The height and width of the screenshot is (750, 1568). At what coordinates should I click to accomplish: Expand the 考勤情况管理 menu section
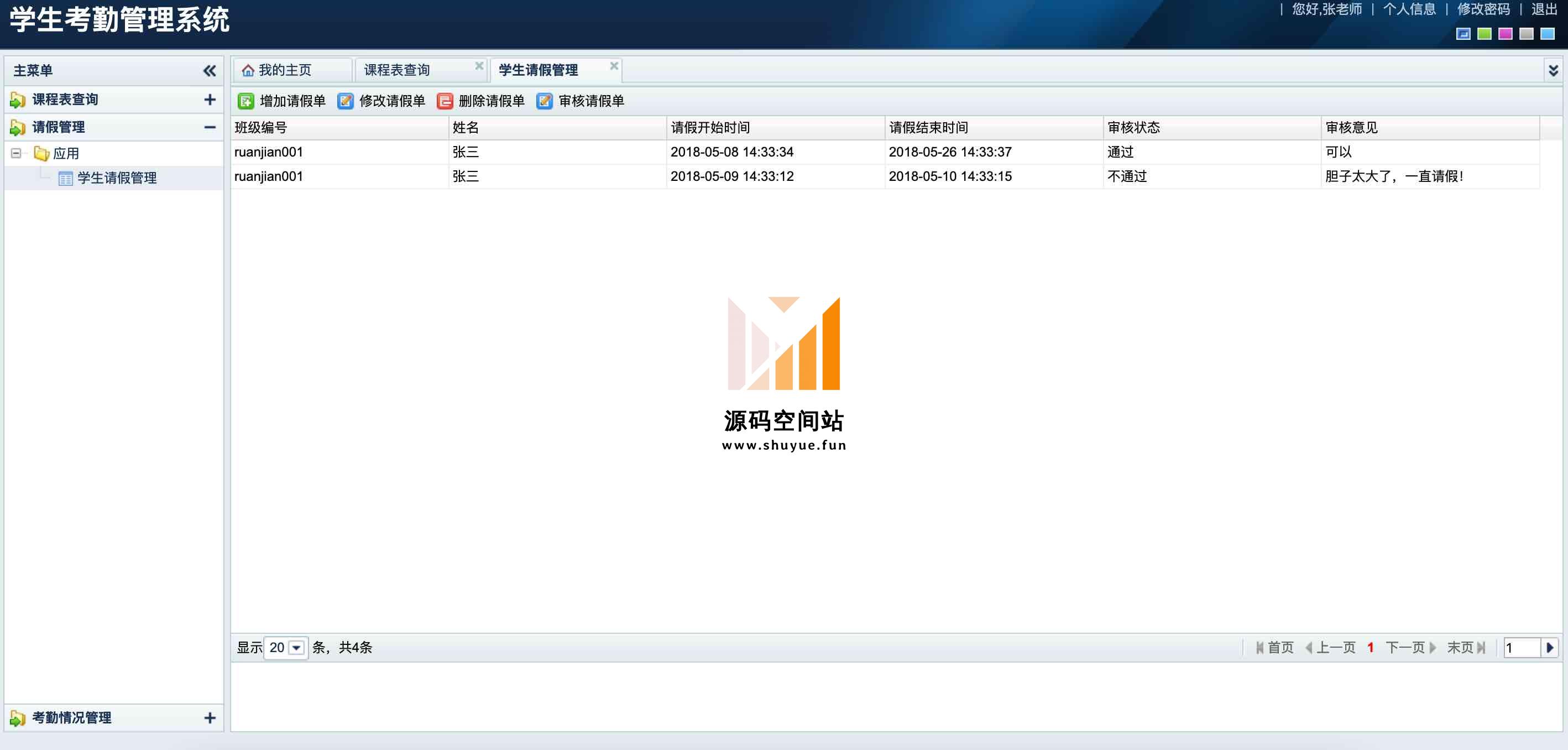click(210, 718)
